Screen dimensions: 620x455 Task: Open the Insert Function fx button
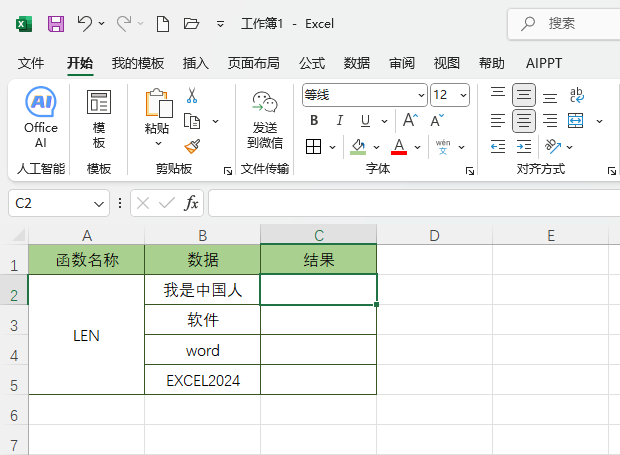point(191,203)
